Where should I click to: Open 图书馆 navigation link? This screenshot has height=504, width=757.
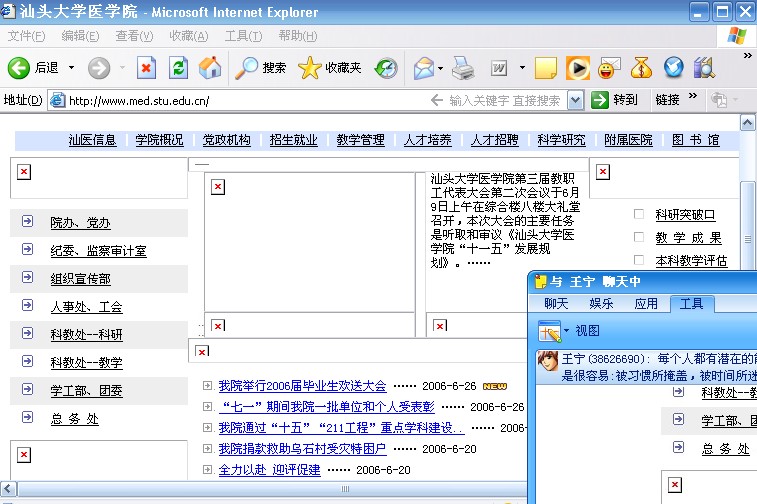click(x=696, y=140)
